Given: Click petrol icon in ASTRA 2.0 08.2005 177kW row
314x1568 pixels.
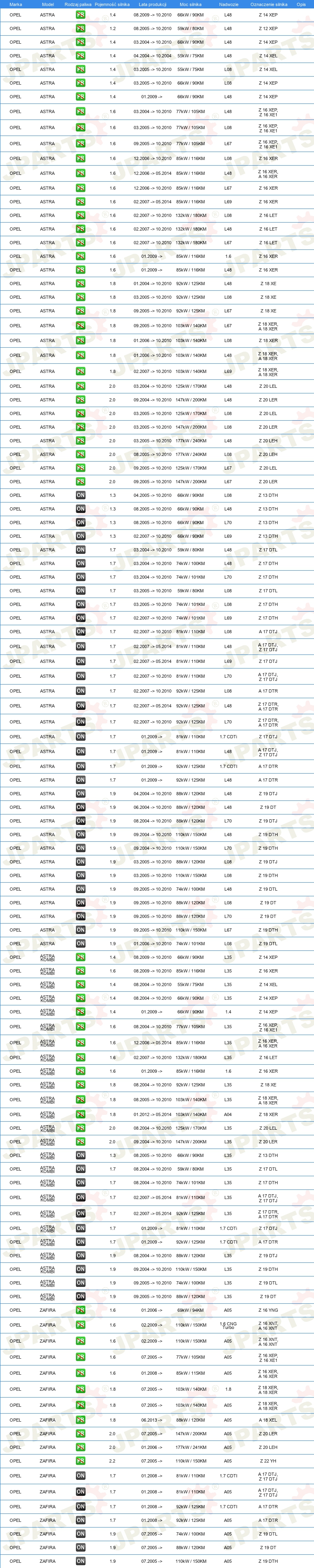Looking at the screenshot, I should coord(80,455).
